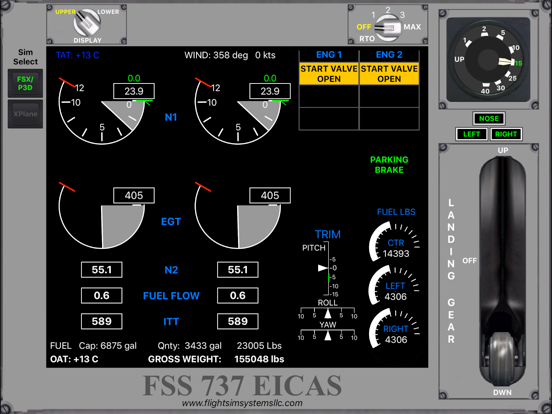Click the N1 label between gauges
This screenshot has height=414, width=552.
171,117
